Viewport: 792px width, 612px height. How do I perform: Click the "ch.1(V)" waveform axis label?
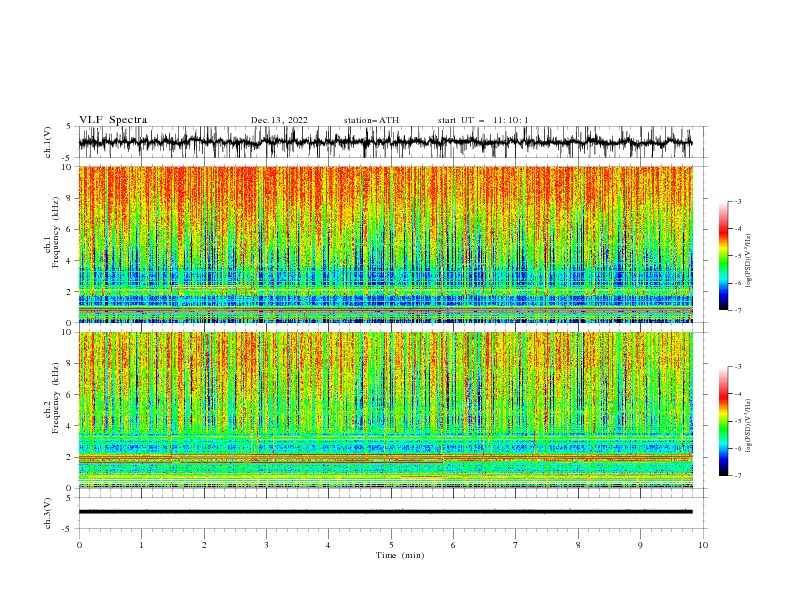(48, 142)
